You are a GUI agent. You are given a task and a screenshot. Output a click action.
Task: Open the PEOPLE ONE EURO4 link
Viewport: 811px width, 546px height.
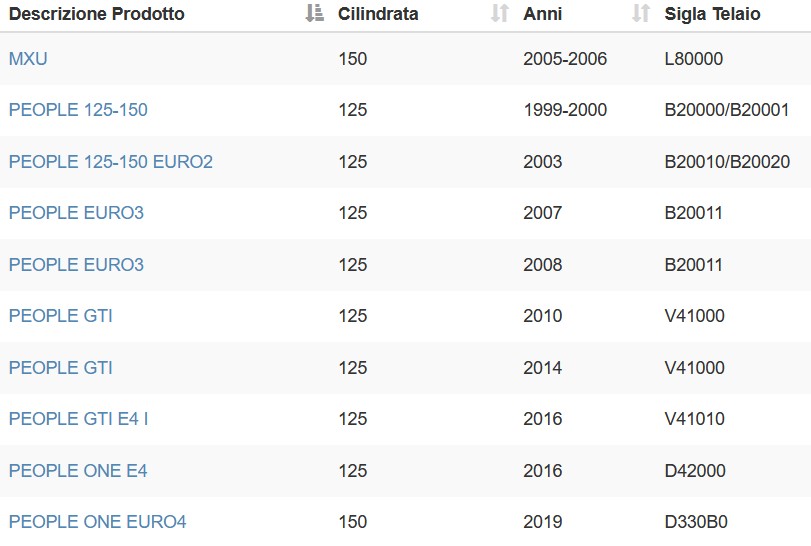pyautogui.click(x=97, y=522)
